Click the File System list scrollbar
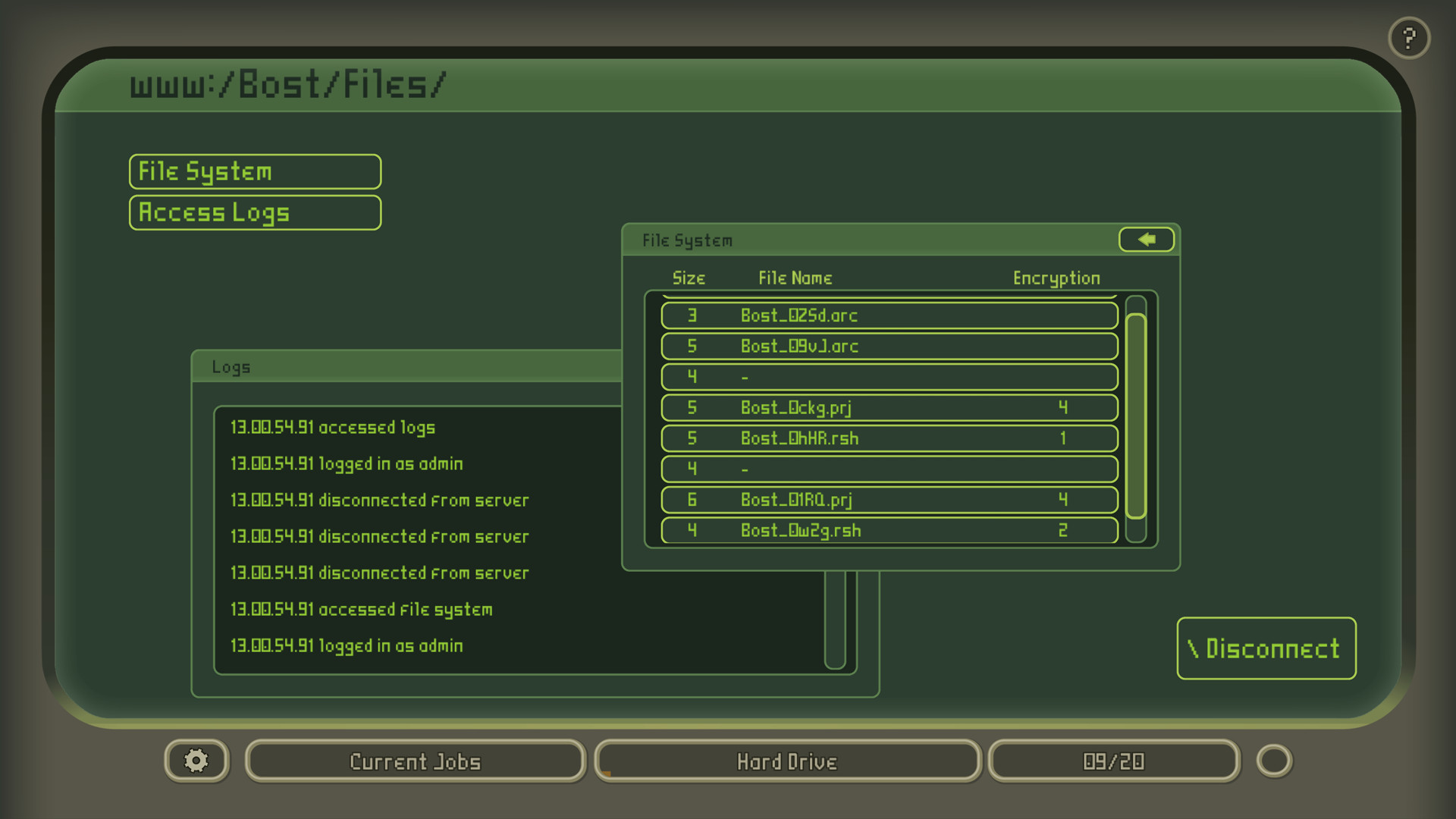1456x819 pixels. pos(1135,413)
